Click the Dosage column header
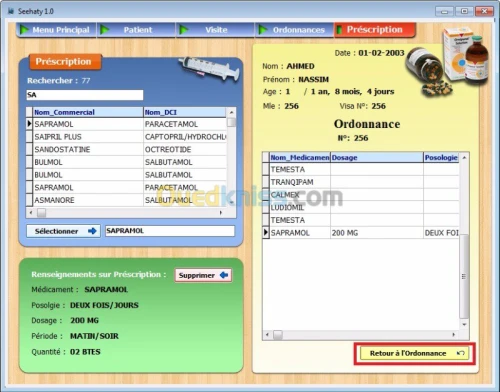Image resolution: width=500 pixels, height=392 pixels. (377, 158)
